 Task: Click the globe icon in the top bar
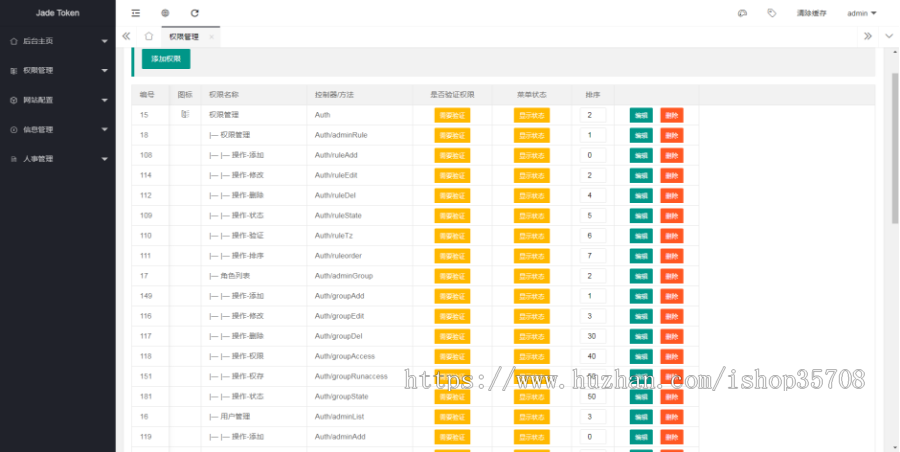pos(165,13)
